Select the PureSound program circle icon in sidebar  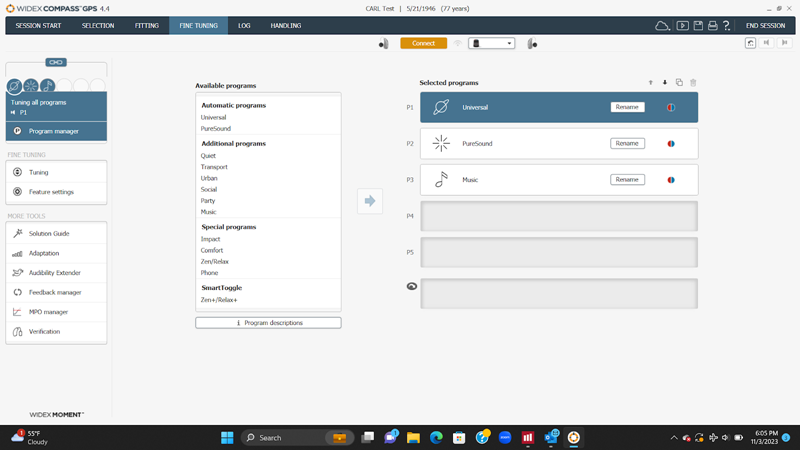(x=31, y=86)
